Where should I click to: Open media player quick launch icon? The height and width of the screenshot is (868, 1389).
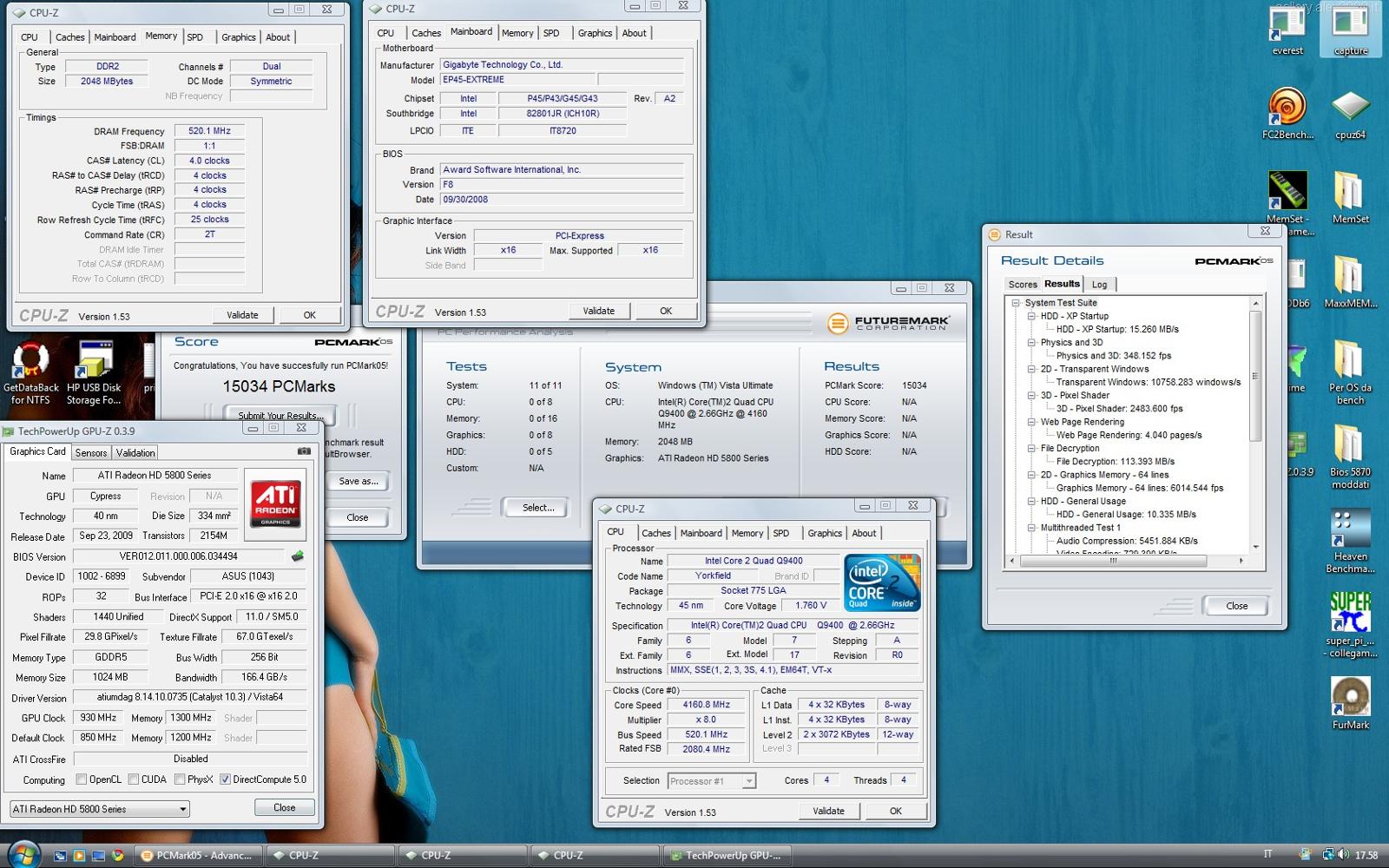click(x=79, y=855)
